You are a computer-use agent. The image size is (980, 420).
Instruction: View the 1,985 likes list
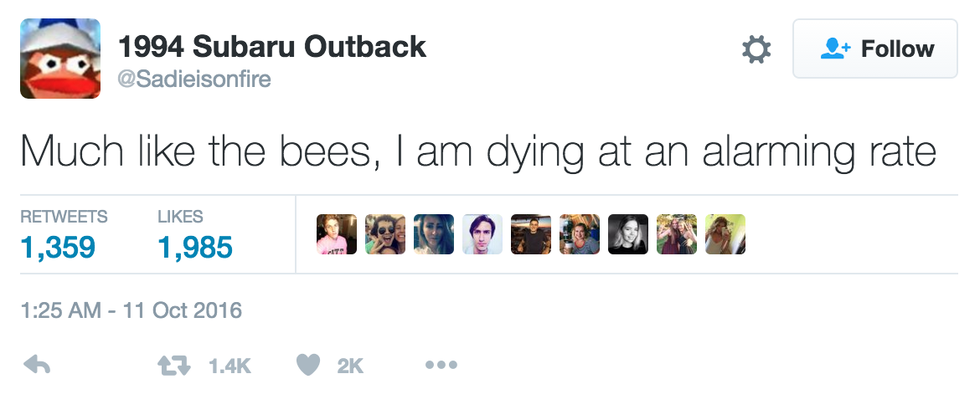coord(195,246)
